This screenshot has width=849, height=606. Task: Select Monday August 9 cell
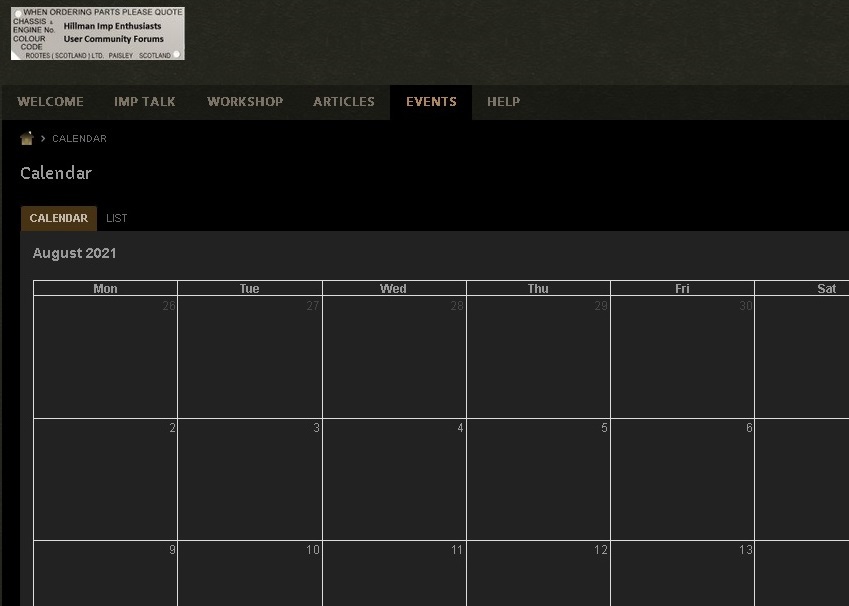click(105, 575)
